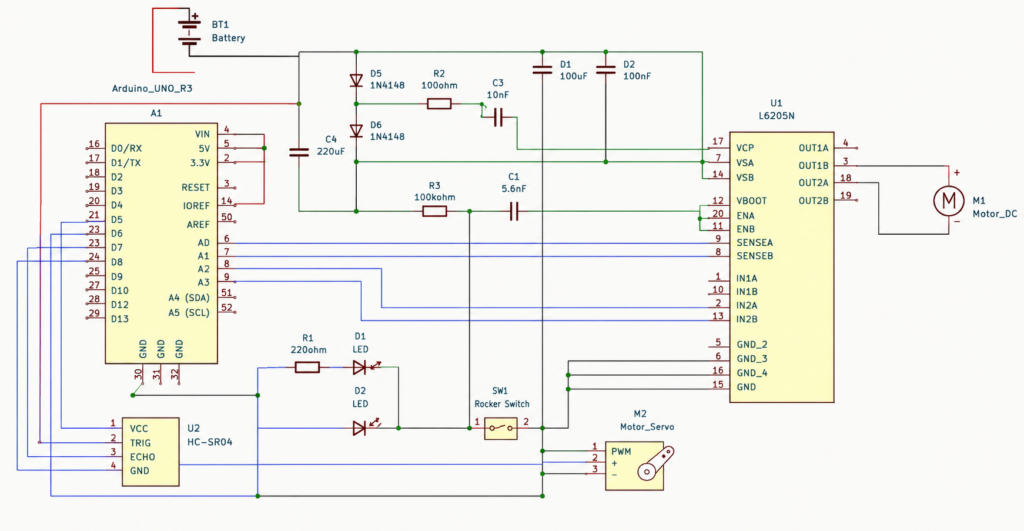Click the Motor_Servo label
This screenshot has height=531, width=1024.
(647, 426)
